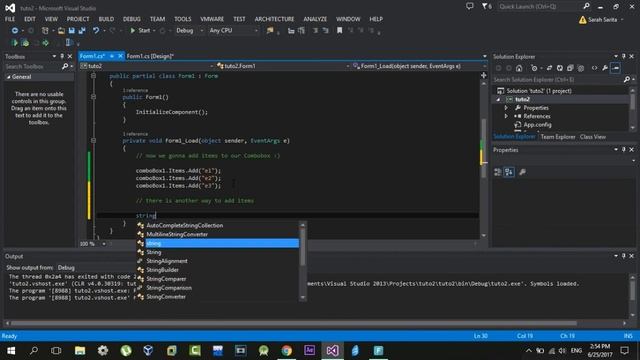Click the Undo arrow icon
640x360 pixels.
tap(96, 31)
